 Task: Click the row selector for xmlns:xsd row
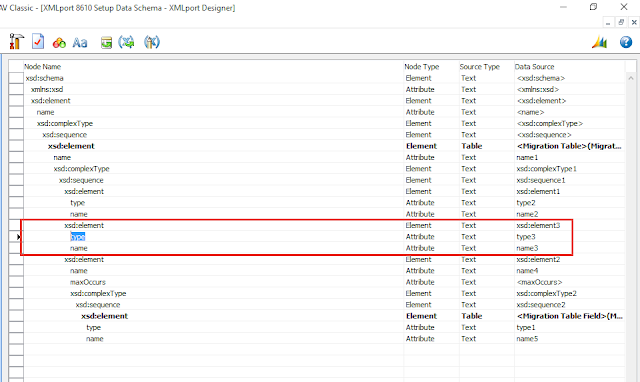16,89
